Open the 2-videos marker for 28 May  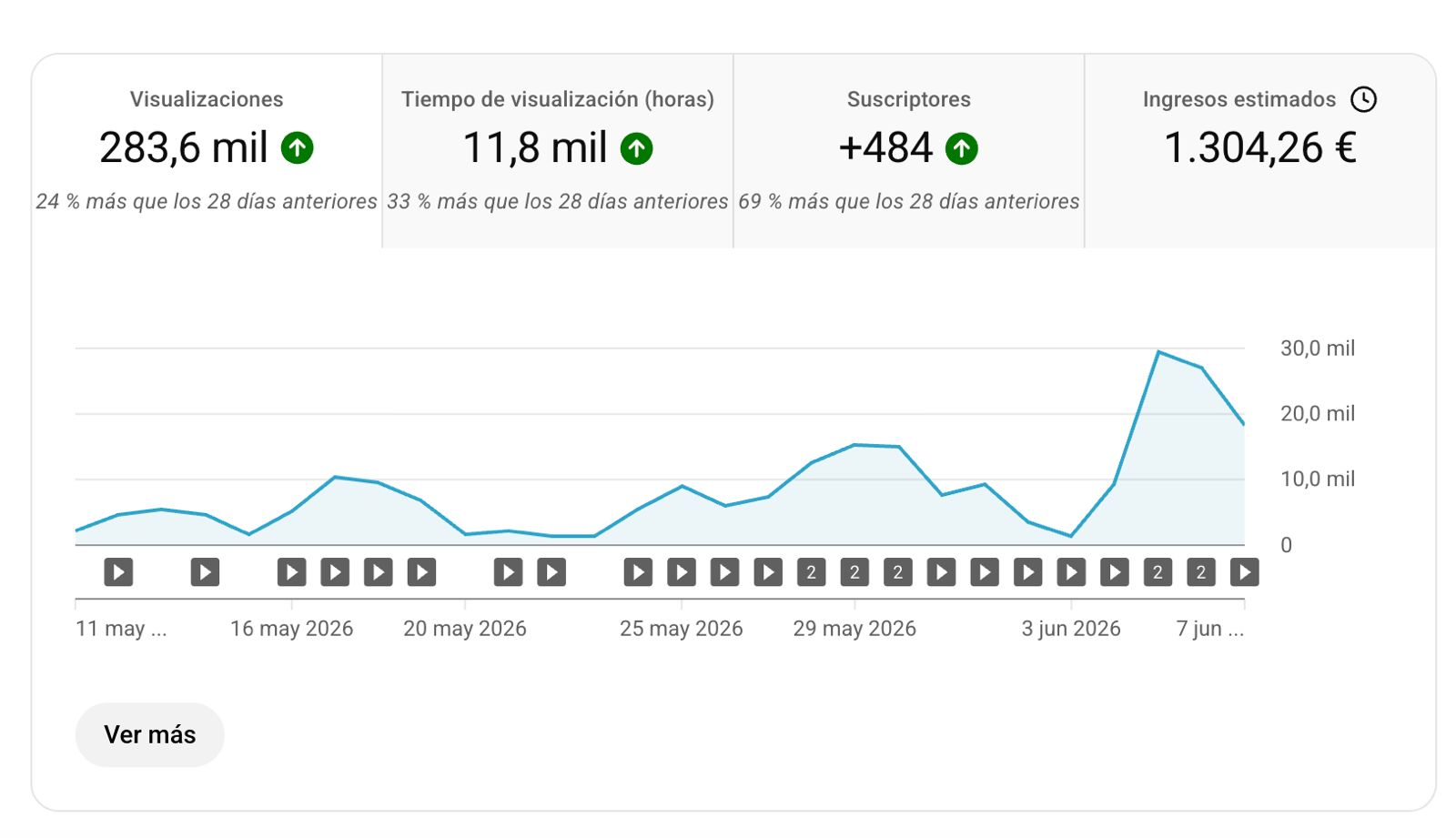pos(811,572)
